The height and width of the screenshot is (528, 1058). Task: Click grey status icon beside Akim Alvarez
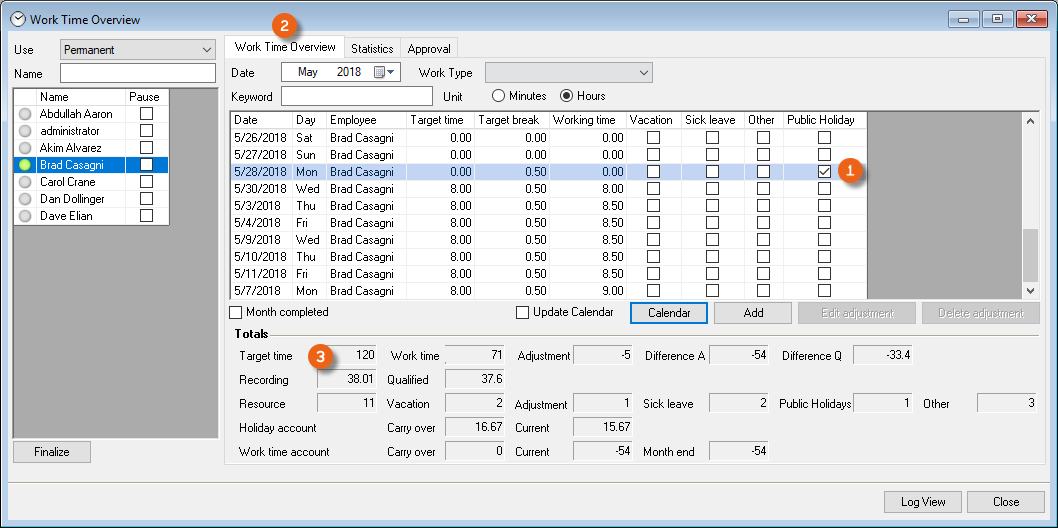[25, 148]
